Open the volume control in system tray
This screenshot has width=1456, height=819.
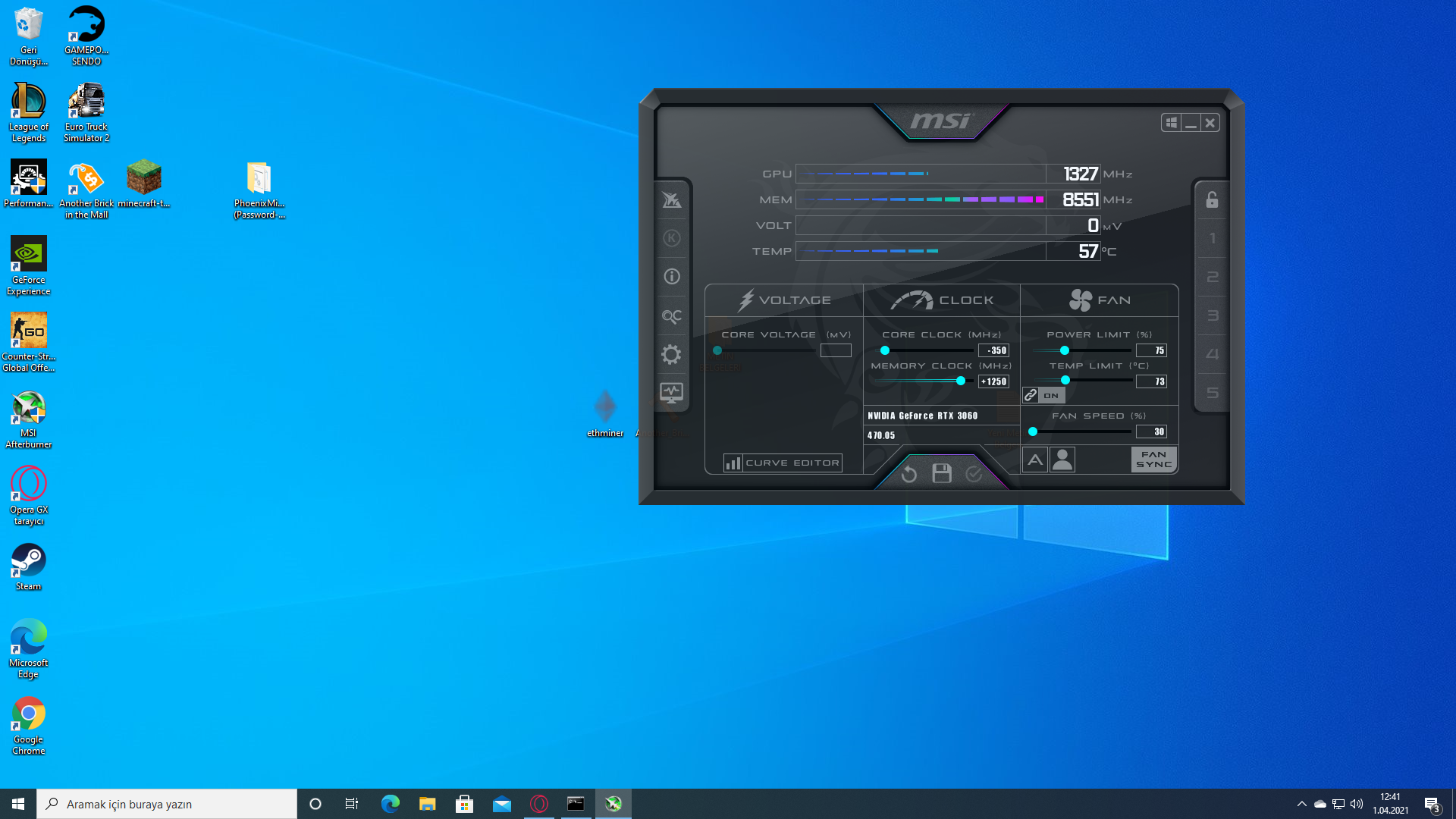click(x=1357, y=804)
